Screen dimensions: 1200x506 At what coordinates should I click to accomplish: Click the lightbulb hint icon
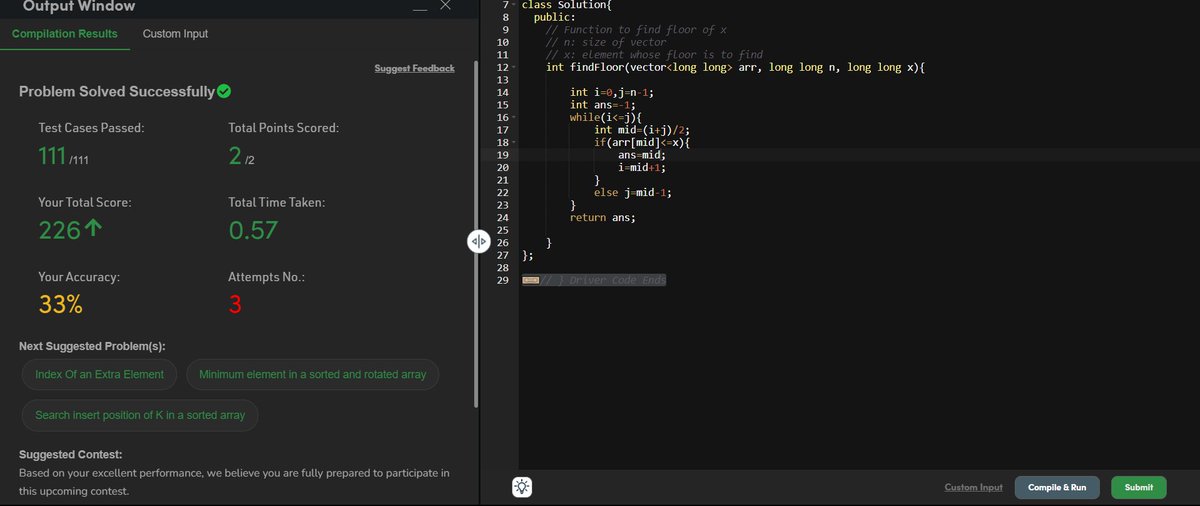click(x=522, y=487)
